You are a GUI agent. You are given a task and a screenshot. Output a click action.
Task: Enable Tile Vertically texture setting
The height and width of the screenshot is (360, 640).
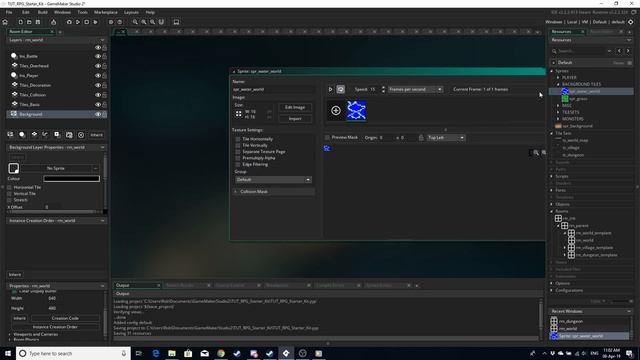238,145
